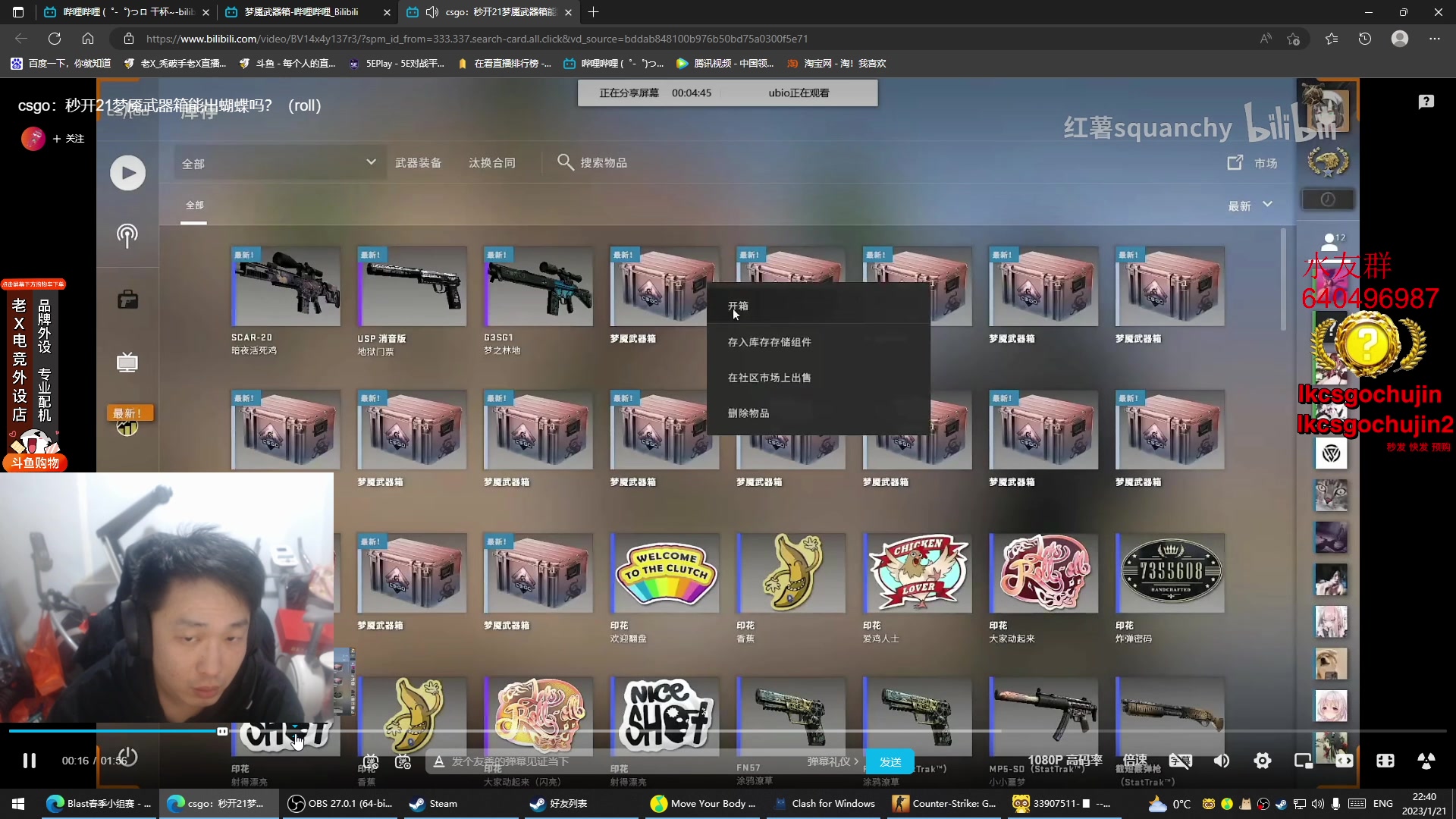Seek on the video progress bar

pyautogui.click(x=728, y=731)
